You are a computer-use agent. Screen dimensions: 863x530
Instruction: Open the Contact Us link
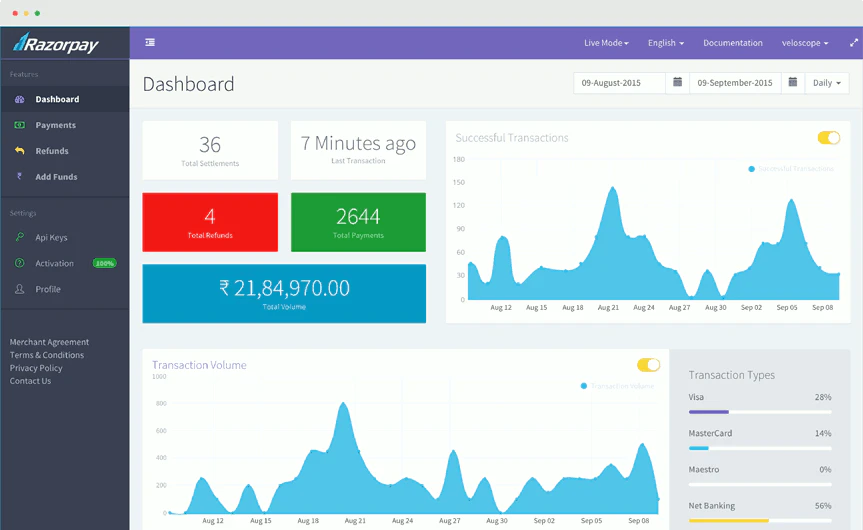click(30, 381)
